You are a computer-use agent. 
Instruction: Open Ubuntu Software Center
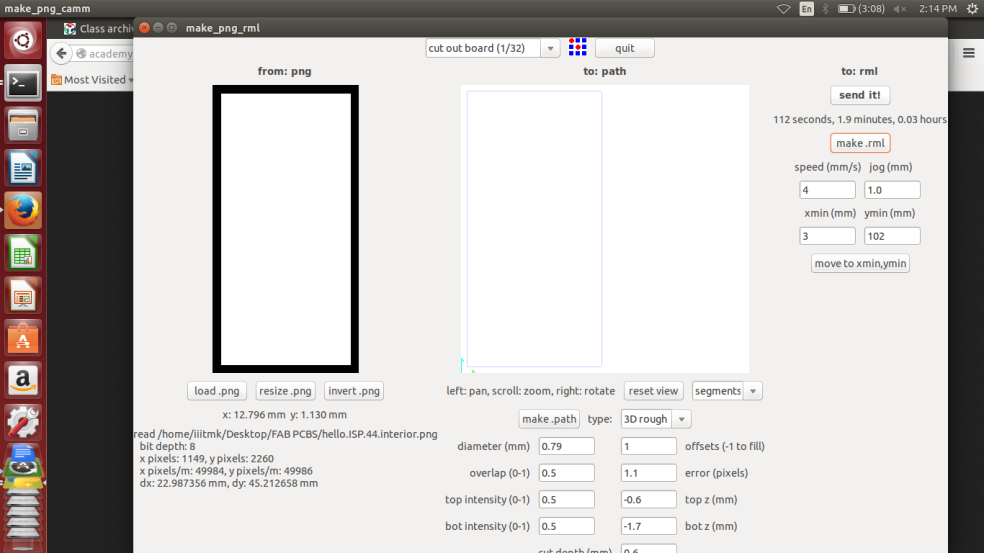23,338
